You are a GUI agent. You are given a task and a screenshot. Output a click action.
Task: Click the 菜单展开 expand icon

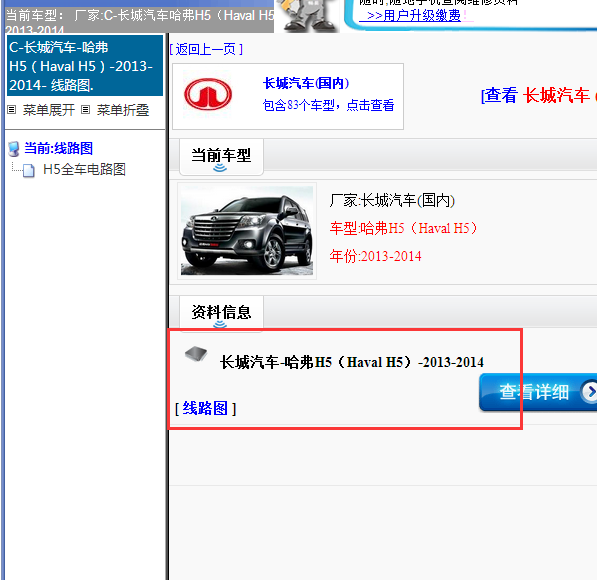(11, 110)
